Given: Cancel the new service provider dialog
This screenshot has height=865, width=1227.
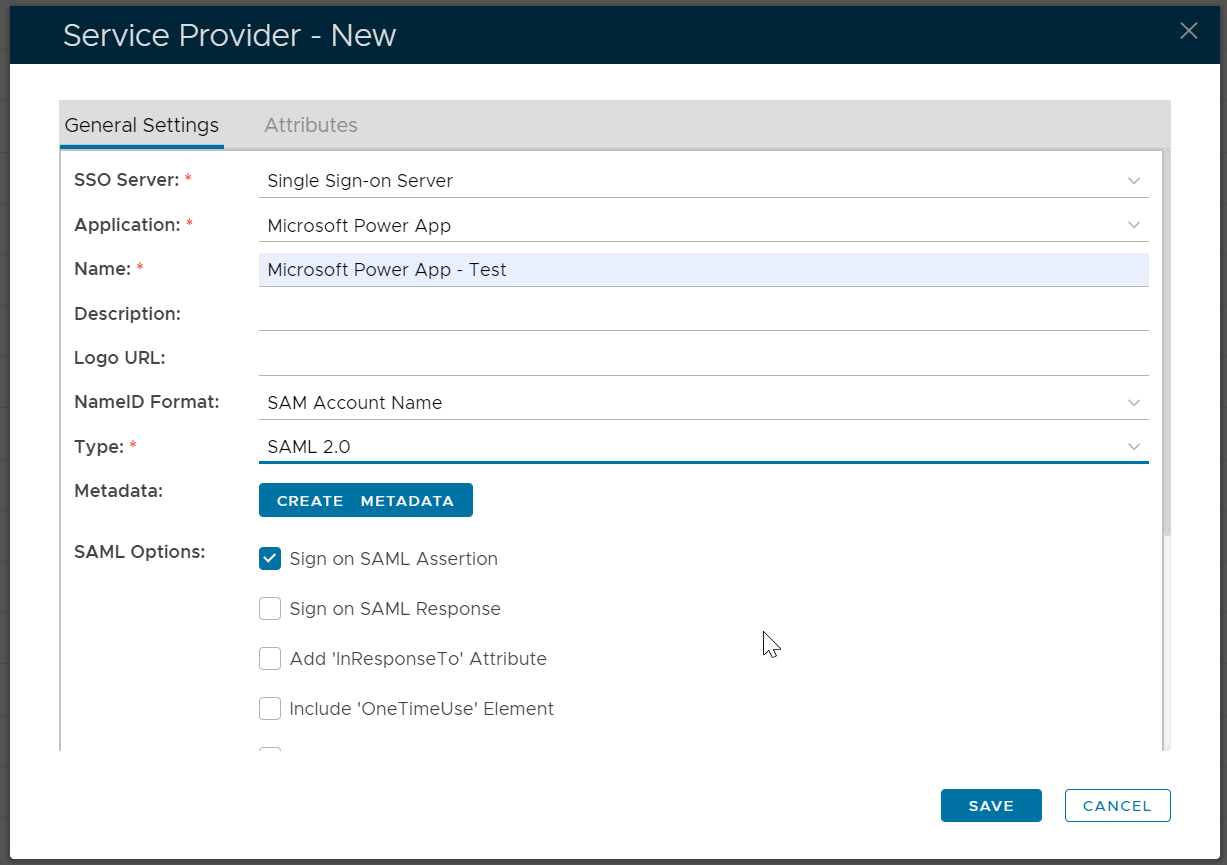Looking at the screenshot, I should coord(1117,806).
